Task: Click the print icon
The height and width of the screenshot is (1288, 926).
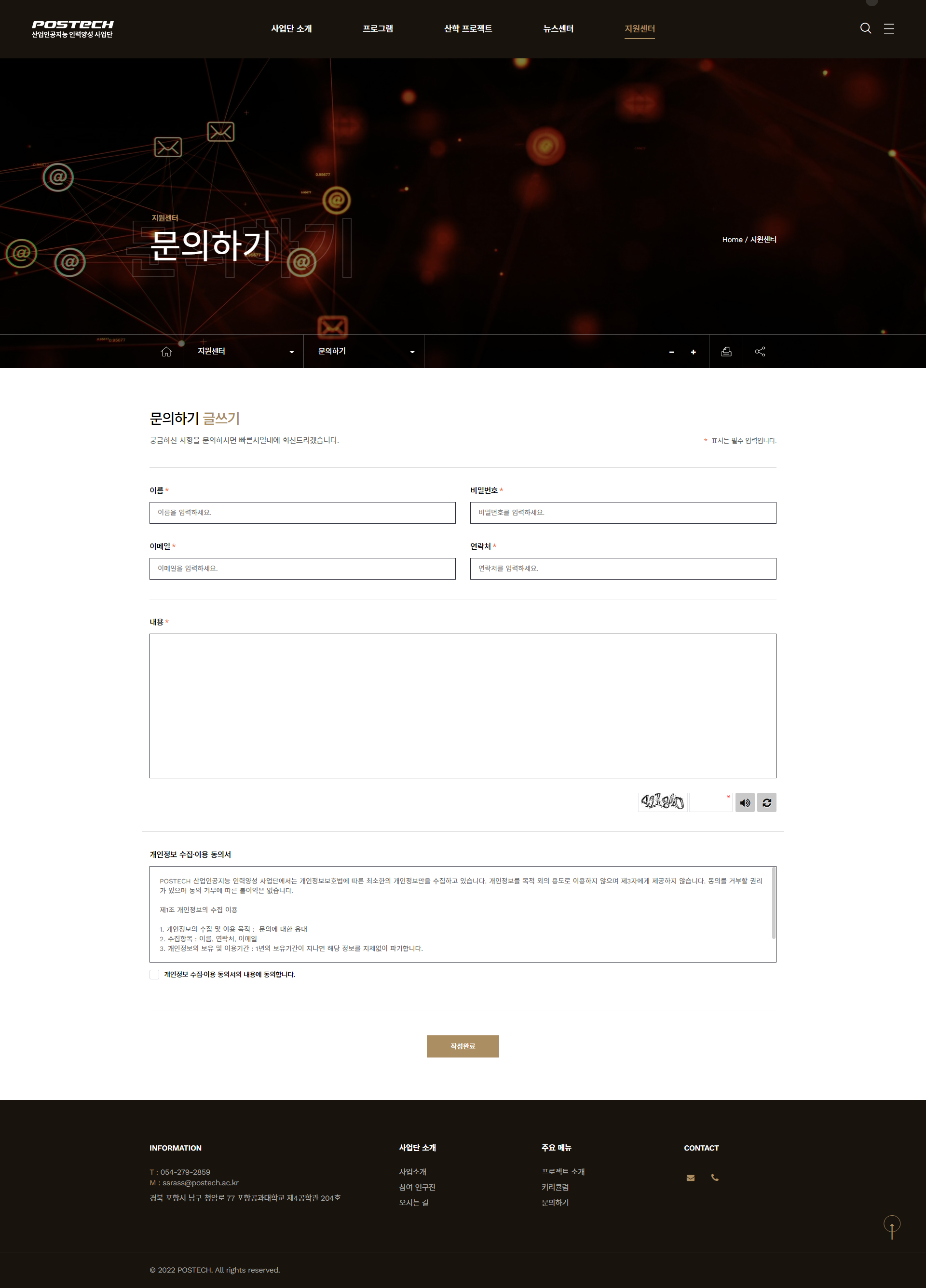Action: click(726, 352)
